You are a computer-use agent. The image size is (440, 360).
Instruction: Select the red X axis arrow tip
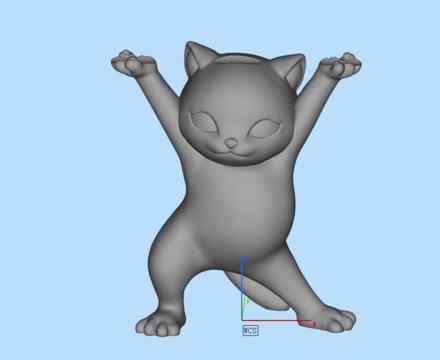coord(314,324)
